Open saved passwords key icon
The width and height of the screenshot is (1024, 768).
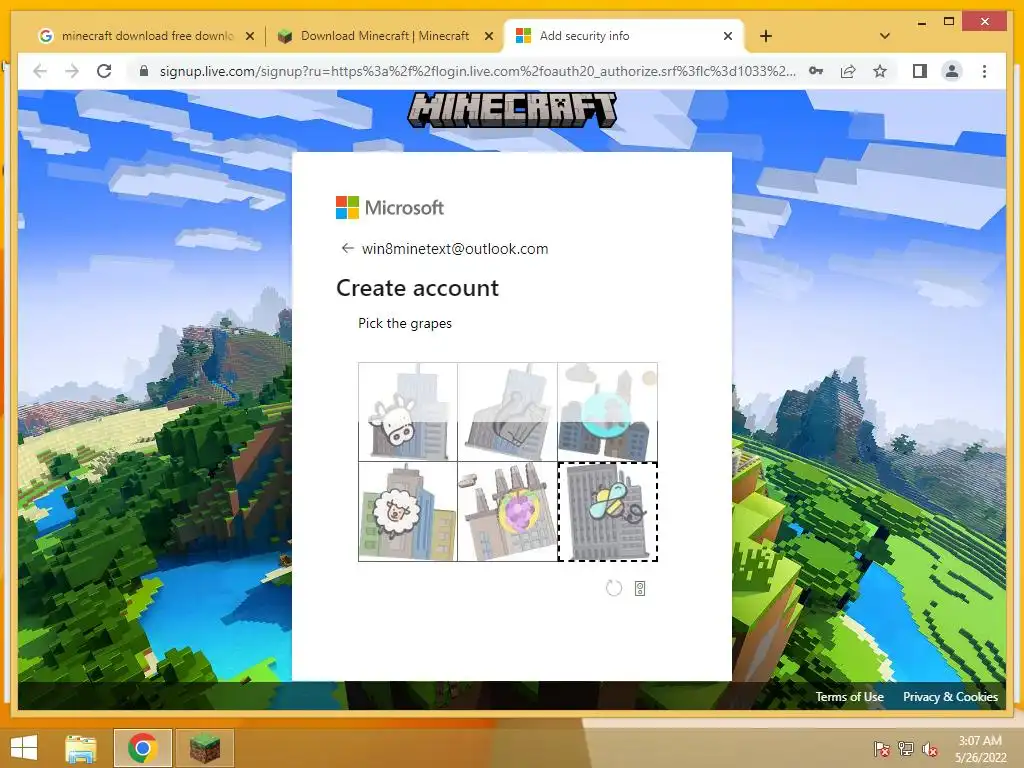pos(816,71)
